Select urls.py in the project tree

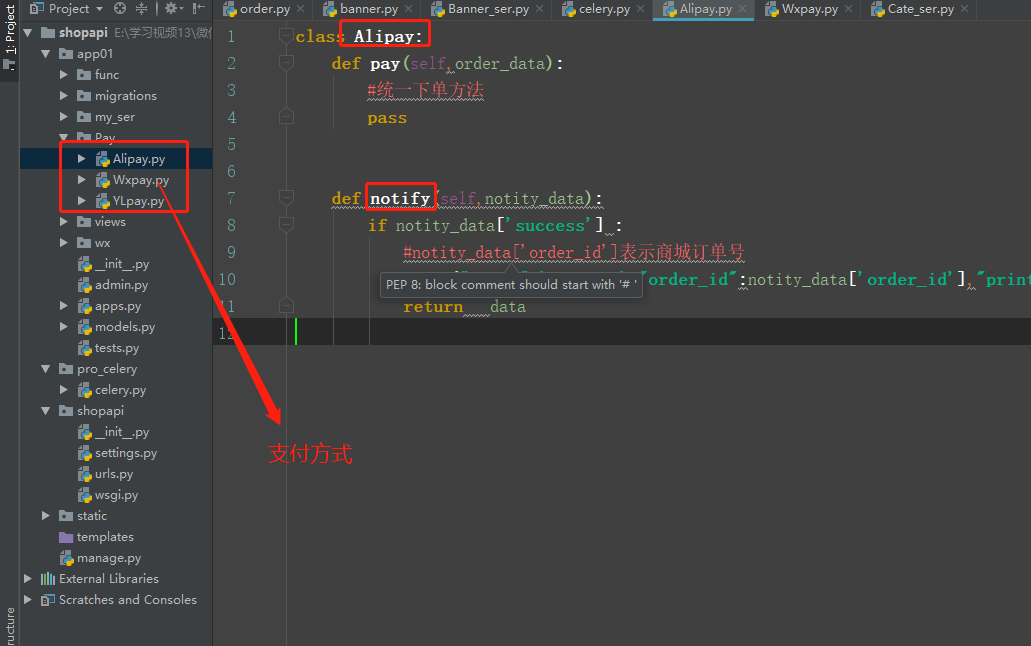click(x=113, y=474)
